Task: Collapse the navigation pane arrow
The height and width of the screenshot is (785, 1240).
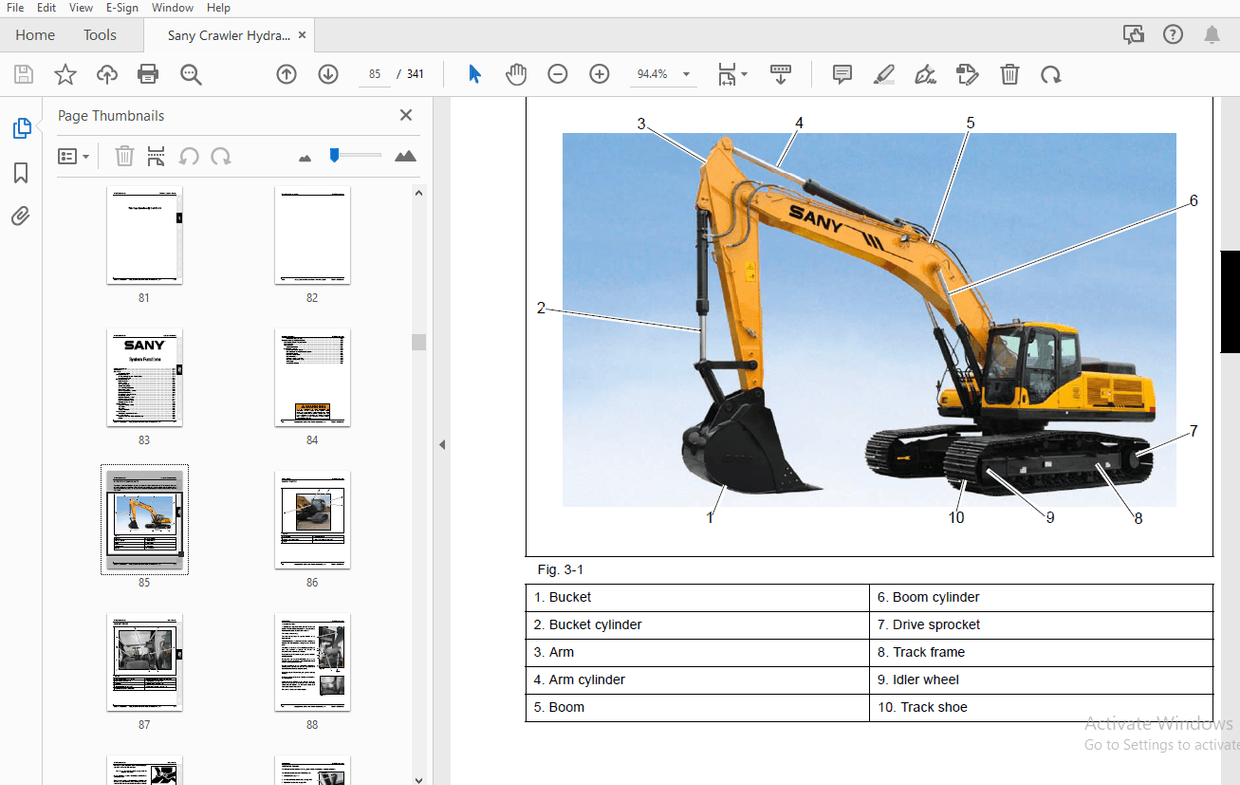Action: (442, 445)
